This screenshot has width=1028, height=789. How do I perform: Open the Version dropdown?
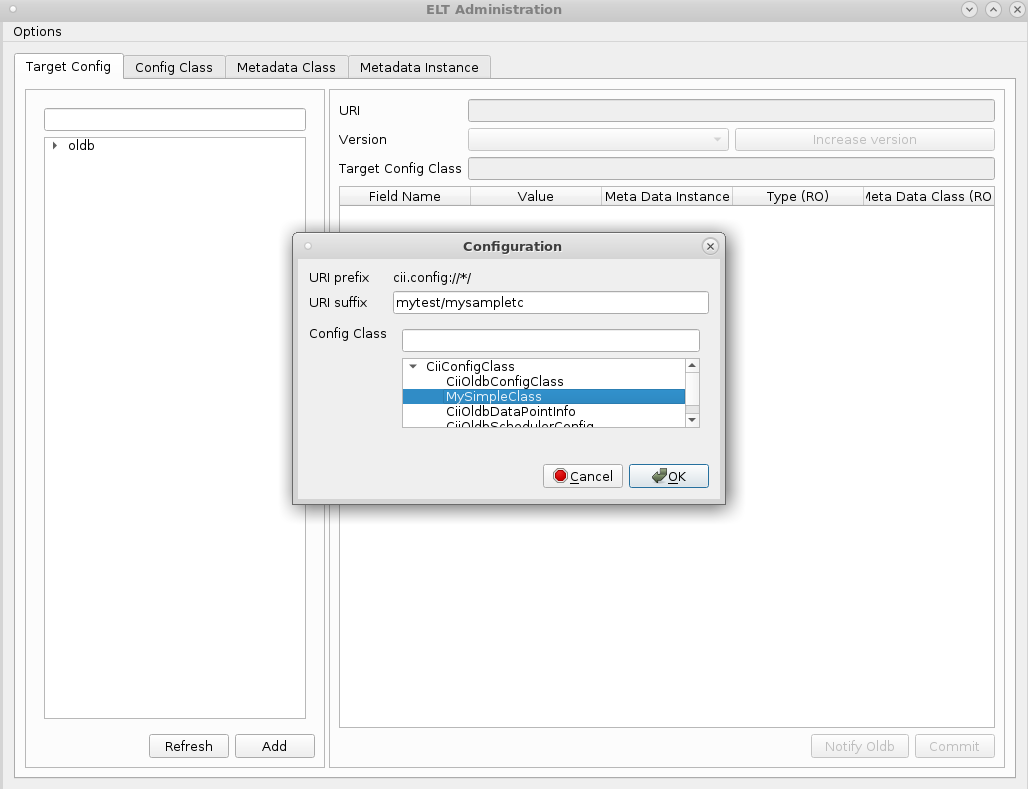tap(598, 140)
